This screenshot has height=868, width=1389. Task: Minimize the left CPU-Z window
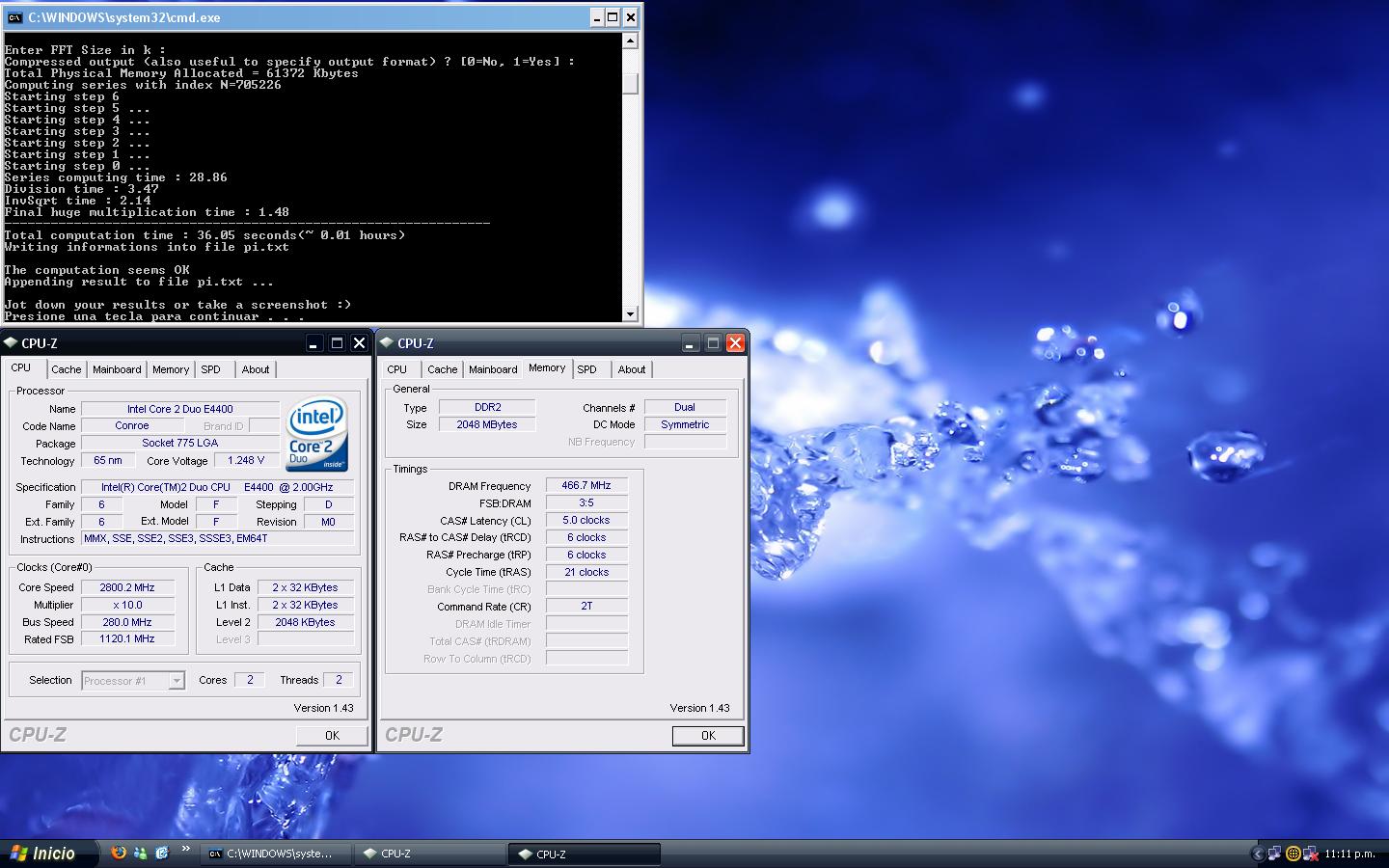pyautogui.click(x=314, y=343)
